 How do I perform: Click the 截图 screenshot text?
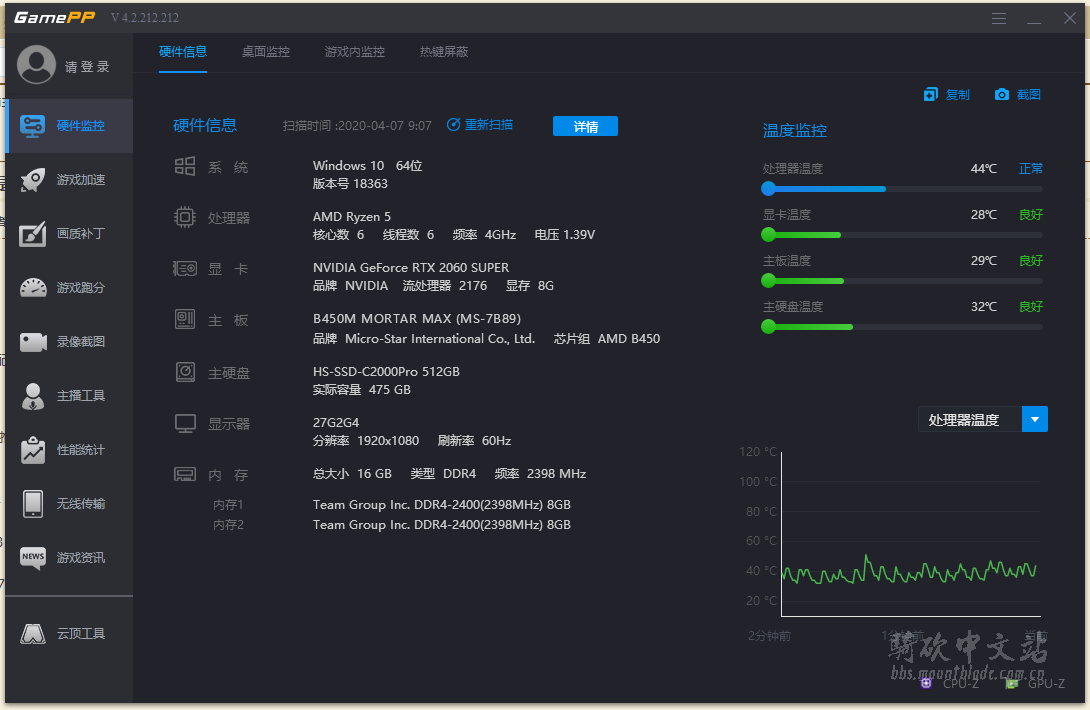point(1029,95)
